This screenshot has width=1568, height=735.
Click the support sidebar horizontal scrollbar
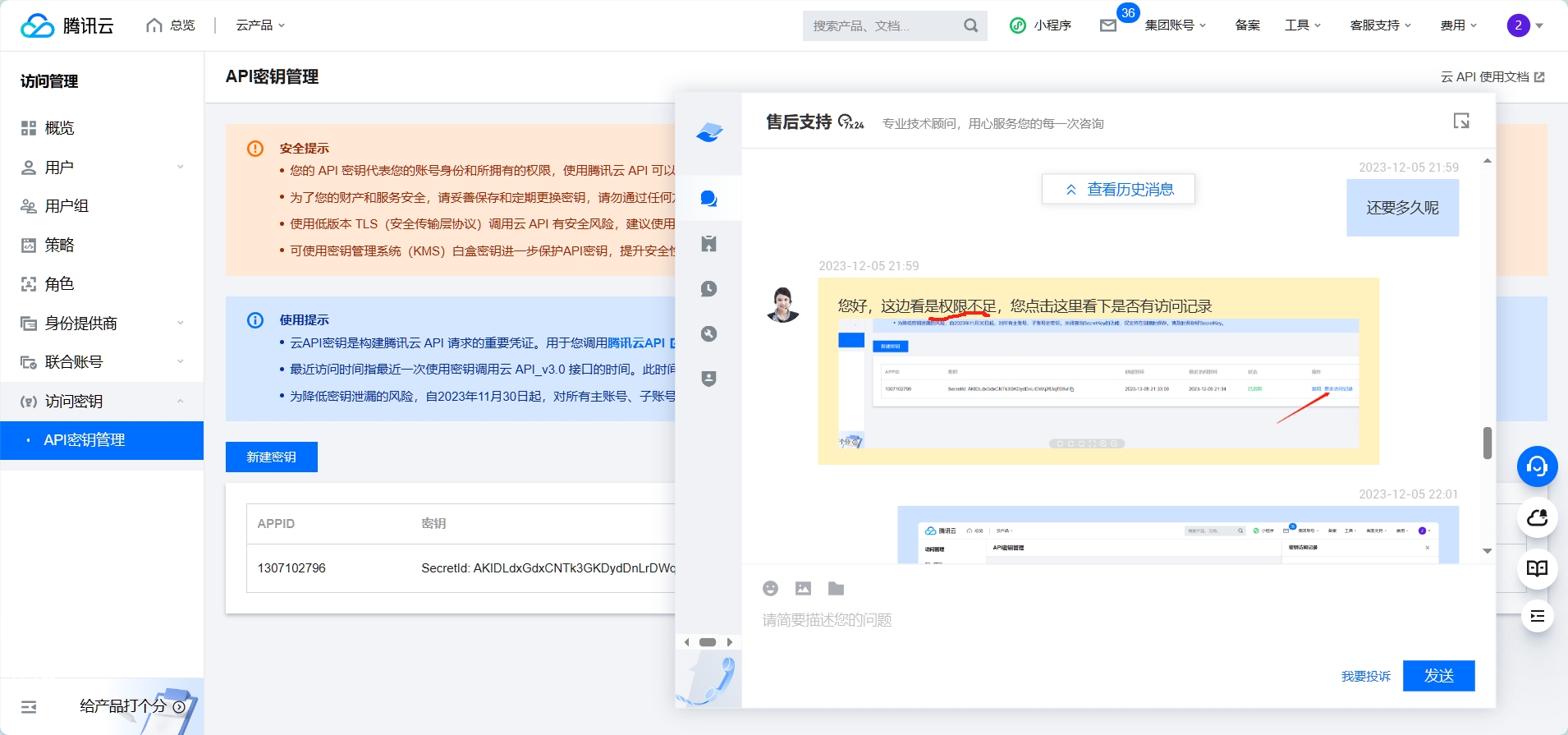[x=708, y=642]
